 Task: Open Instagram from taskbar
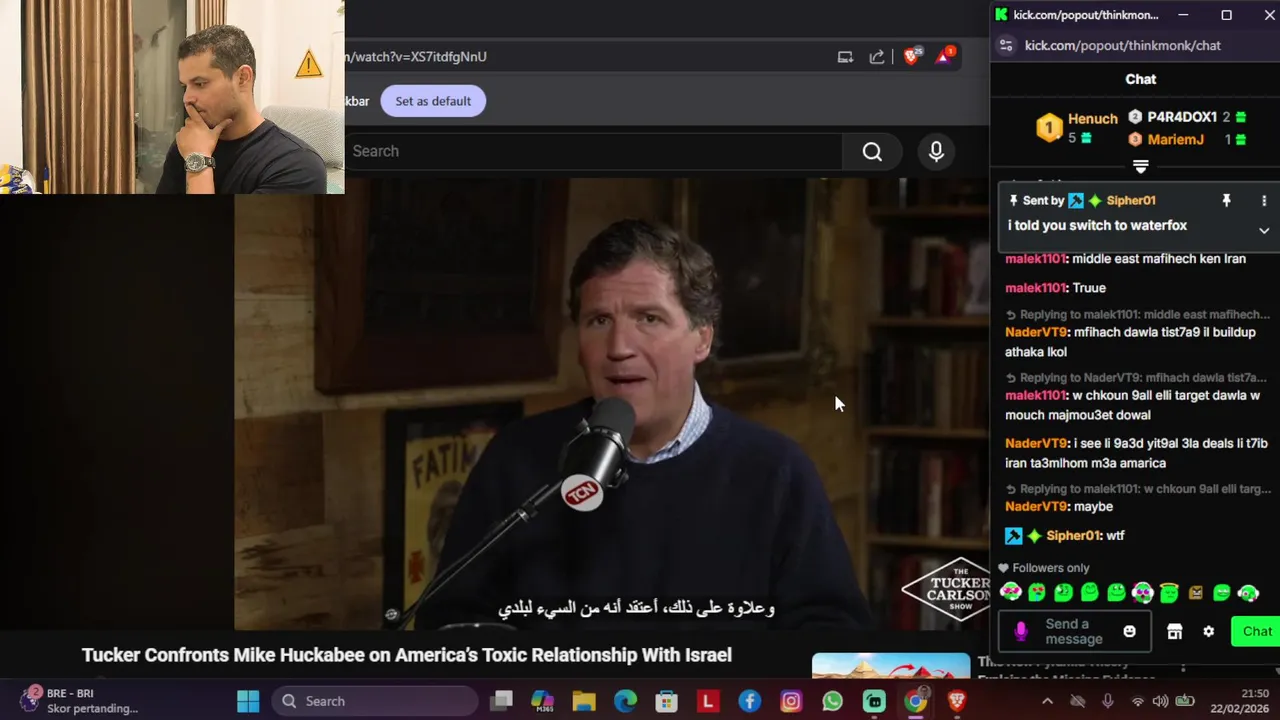791,701
